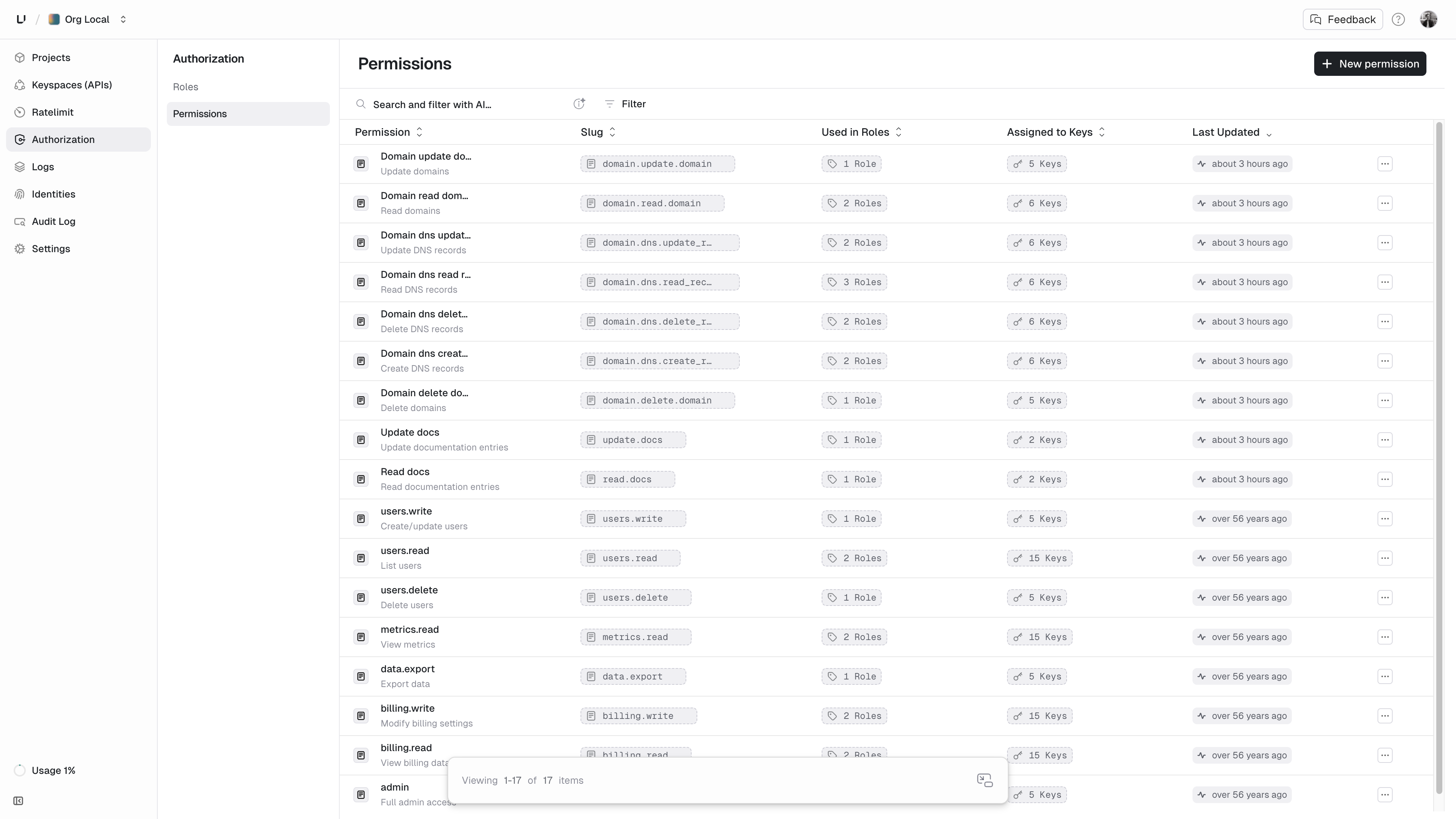
Task: Click the 'Viewing 1-17 of 17 items' text
Action: (x=522, y=780)
